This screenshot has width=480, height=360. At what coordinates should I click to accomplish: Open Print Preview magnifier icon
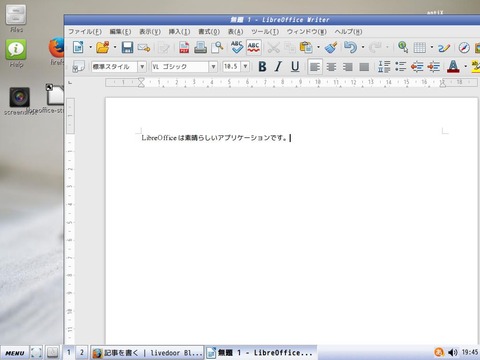pos(217,47)
